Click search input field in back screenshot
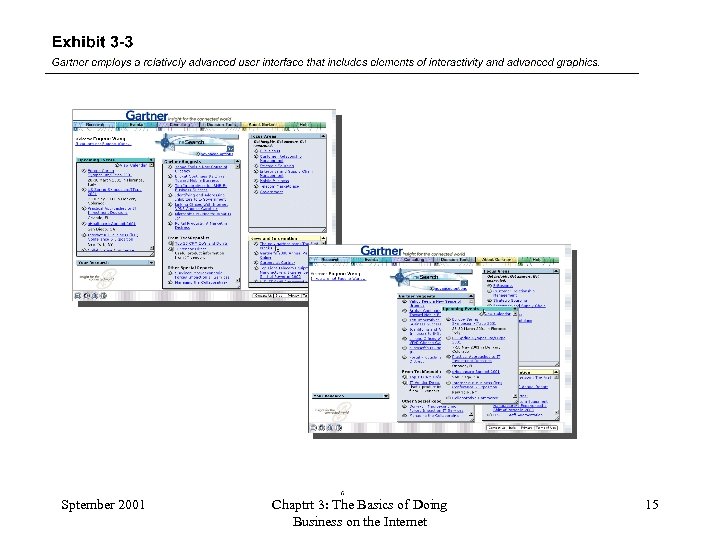Image resolution: width=720 pixels, height=540 pixels. [201, 148]
